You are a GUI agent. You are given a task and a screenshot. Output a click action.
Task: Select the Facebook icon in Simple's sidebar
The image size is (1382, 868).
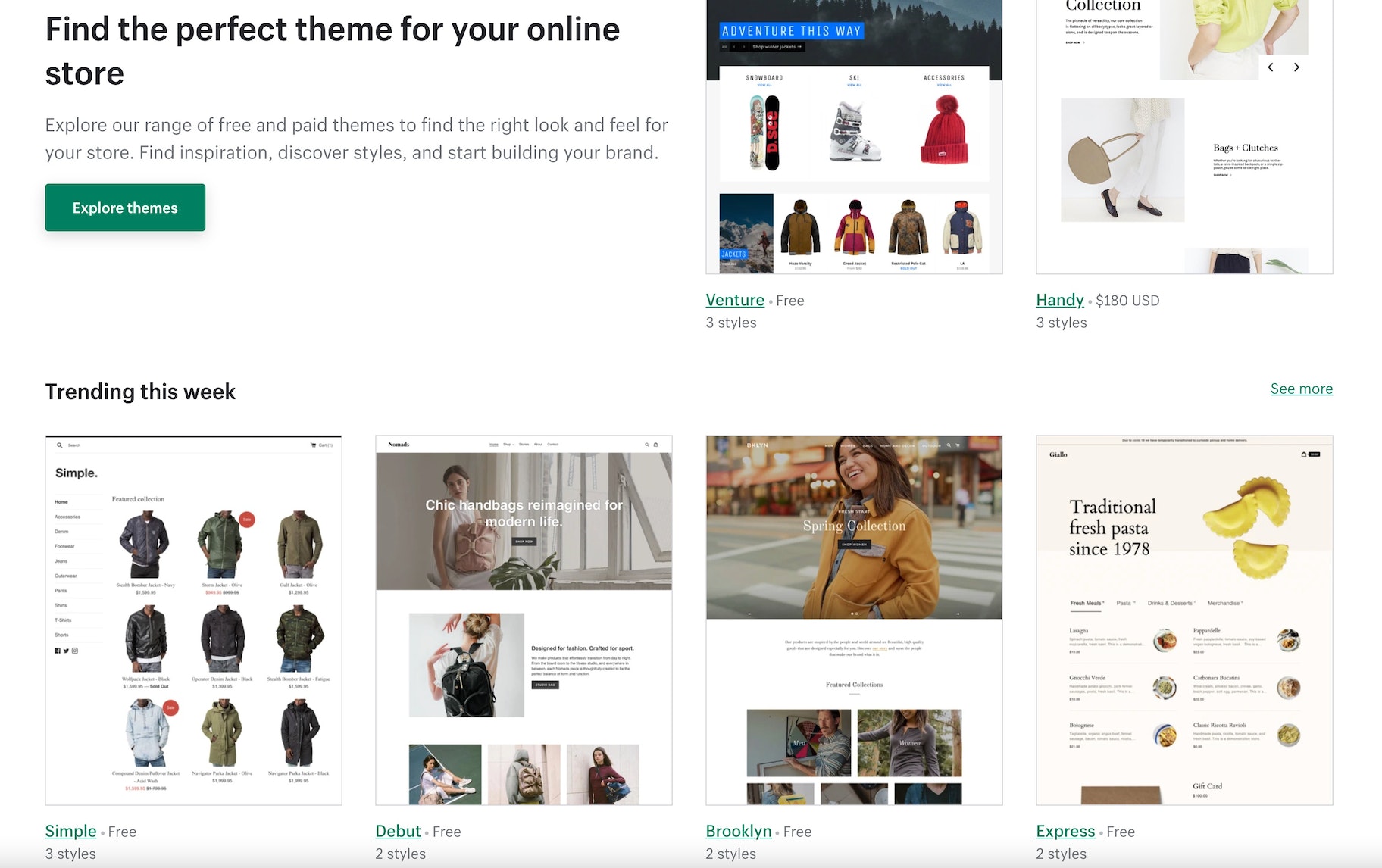click(58, 651)
